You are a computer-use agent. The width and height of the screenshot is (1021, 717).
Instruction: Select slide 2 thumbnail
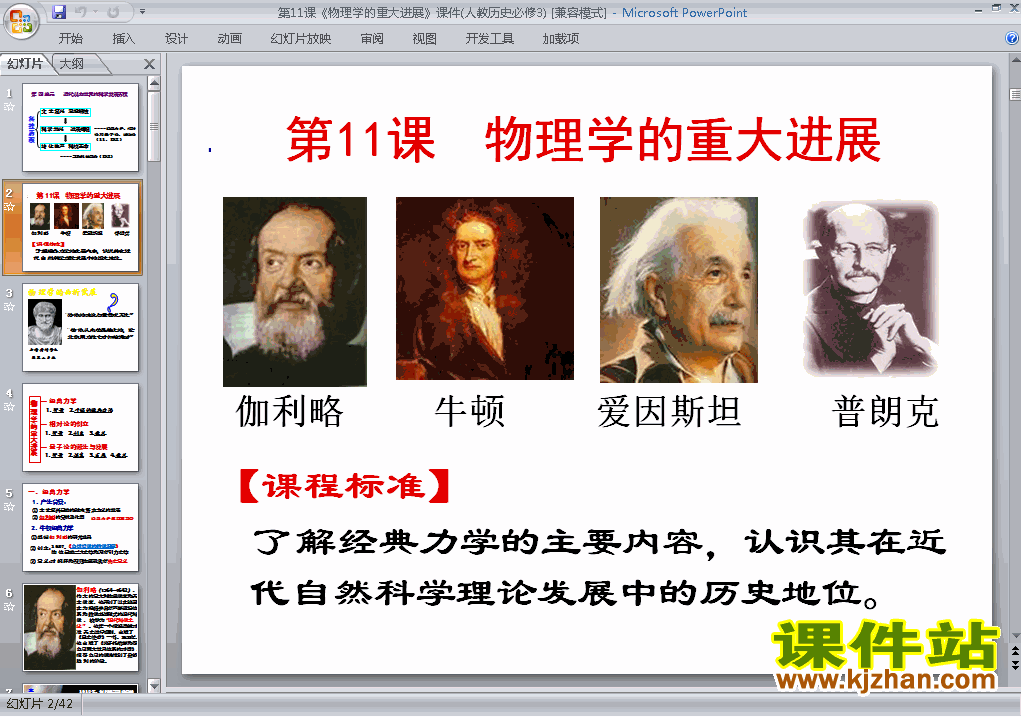(x=81, y=227)
